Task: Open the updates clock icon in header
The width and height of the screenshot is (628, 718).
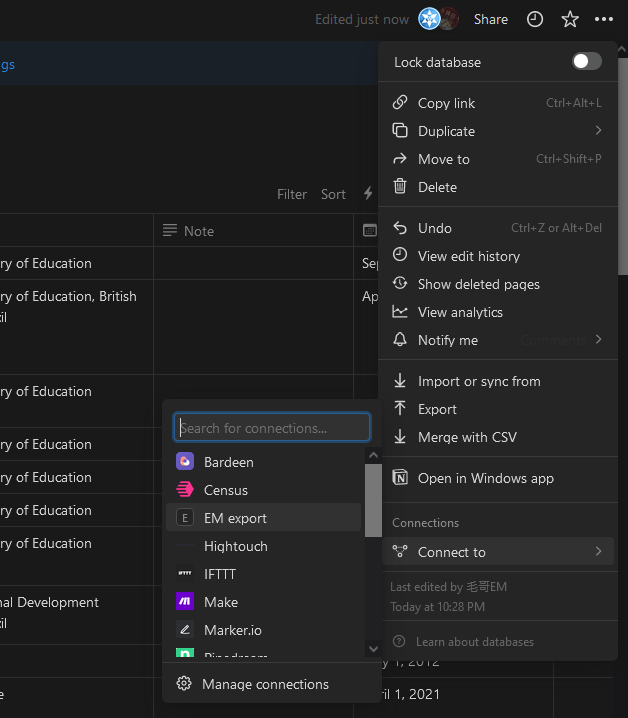Action: point(535,19)
